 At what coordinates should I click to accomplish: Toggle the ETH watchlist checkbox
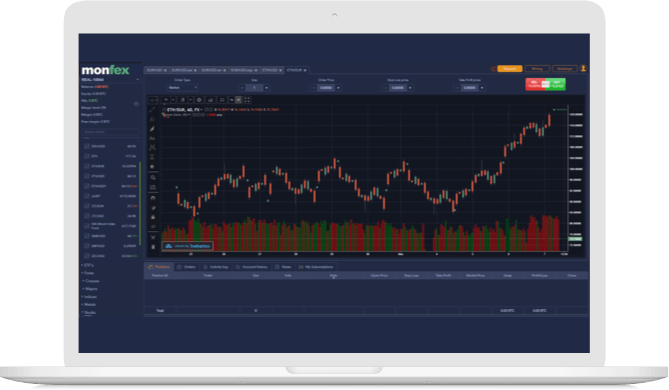(87, 156)
